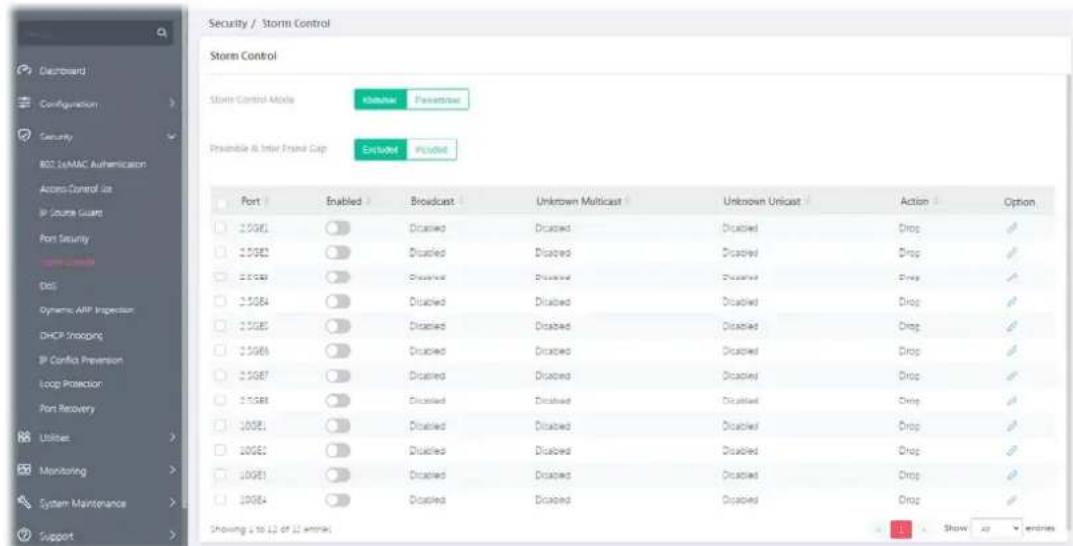Open Port Security in the sidebar
The width and height of the screenshot is (1073, 546).
coord(64,239)
